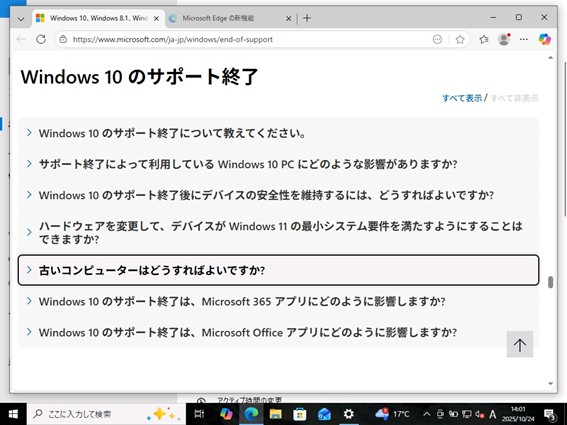
Task: Open Settings gear on taskbar
Action: click(349, 414)
